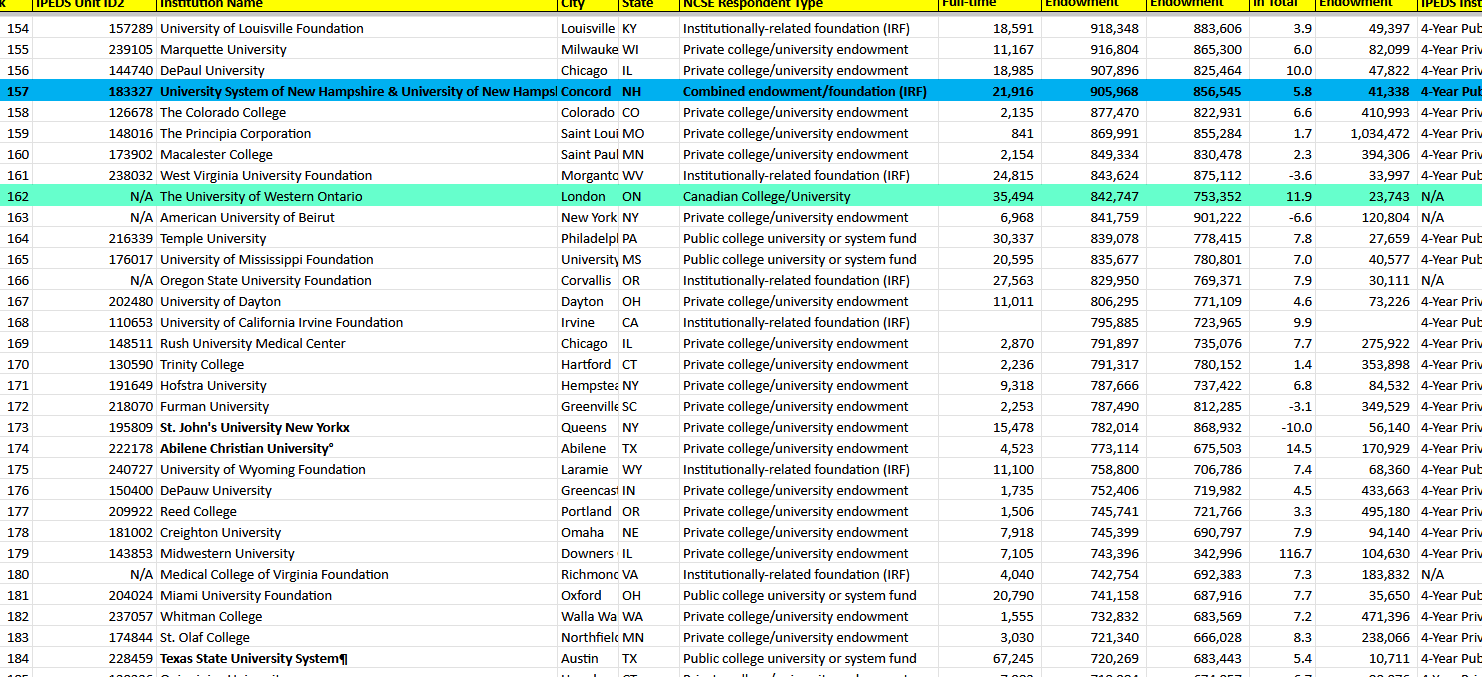Click the row number 162 cell
Viewport: 1482px width, 677px height.
point(17,197)
